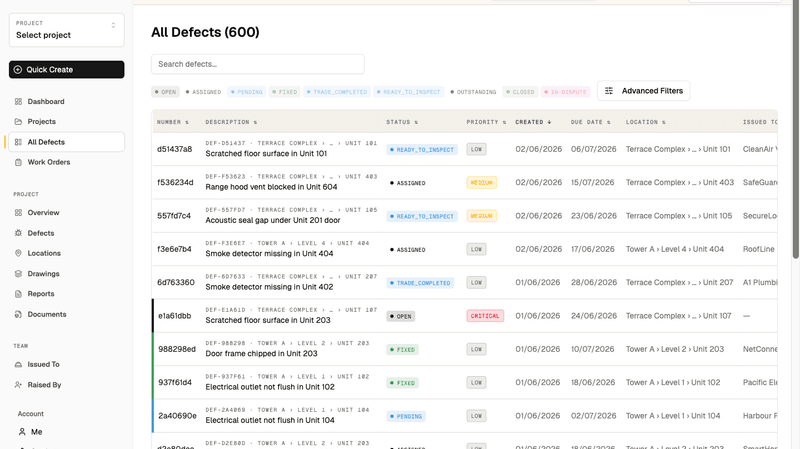Click the Locations pin icon
The image size is (800, 449).
coord(18,253)
